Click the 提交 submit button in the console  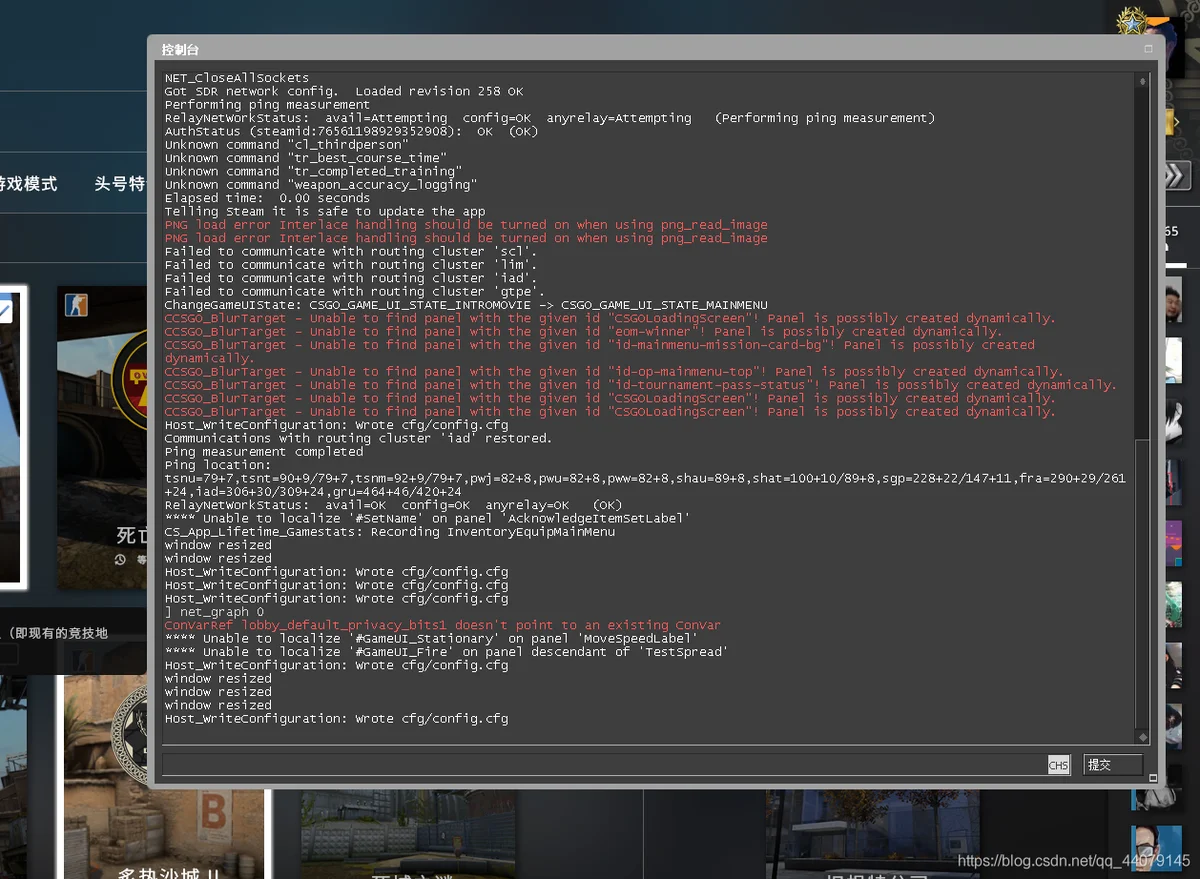point(1112,765)
